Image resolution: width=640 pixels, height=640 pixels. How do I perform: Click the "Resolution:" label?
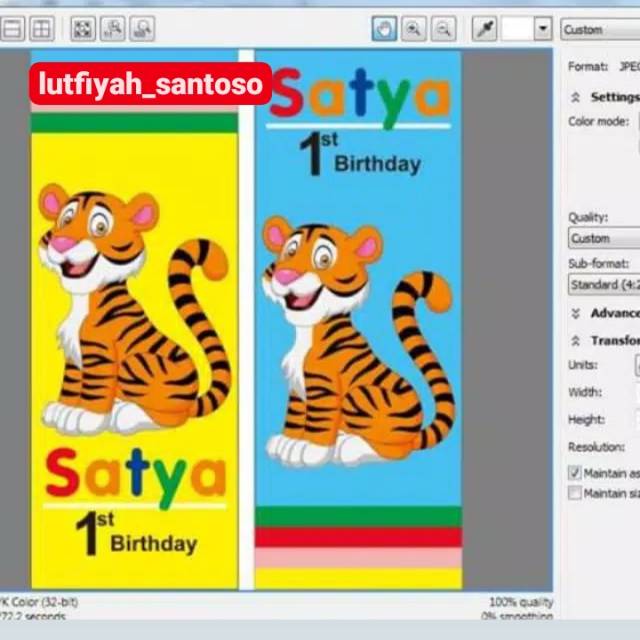[596, 447]
